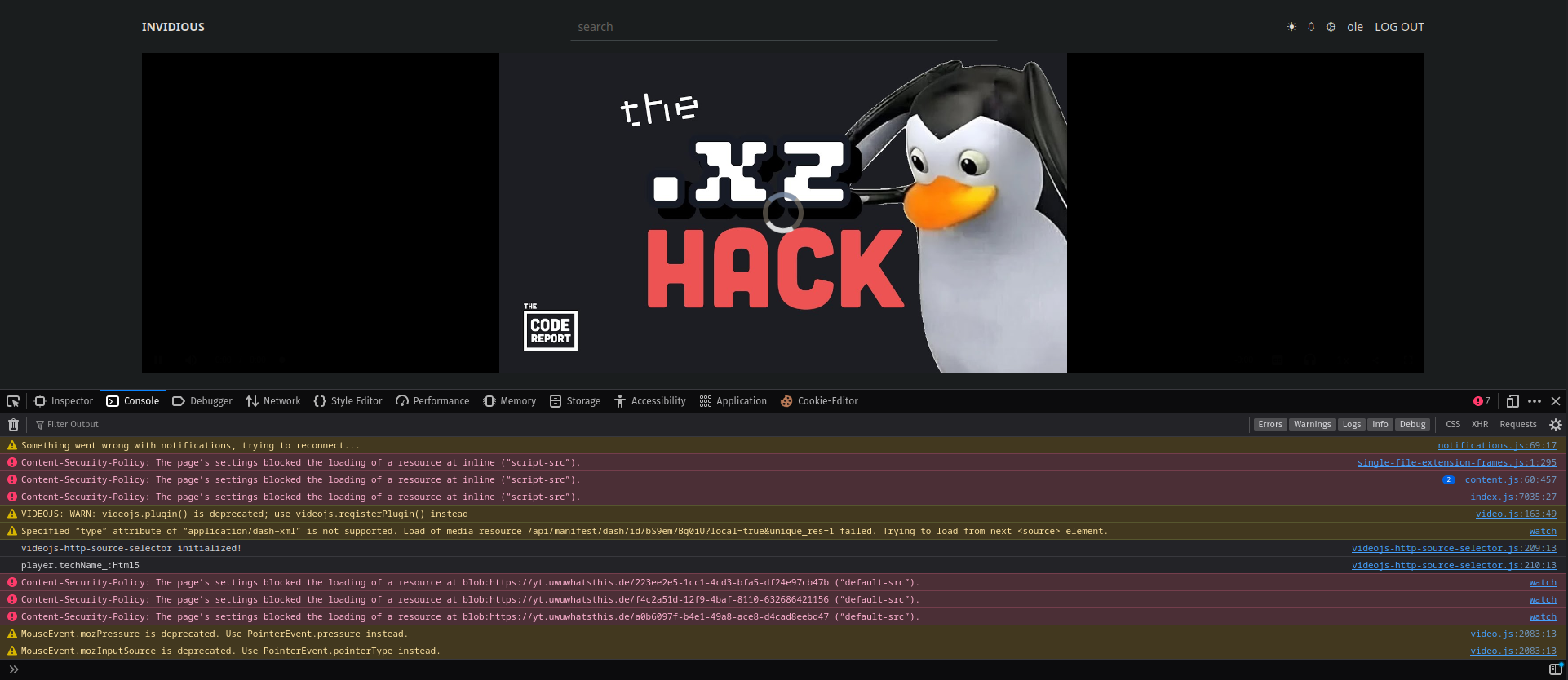Select 'player.techName_:Html5' log text
The height and width of the screenshot is (680, 1568).
click(x=80, y=565)
